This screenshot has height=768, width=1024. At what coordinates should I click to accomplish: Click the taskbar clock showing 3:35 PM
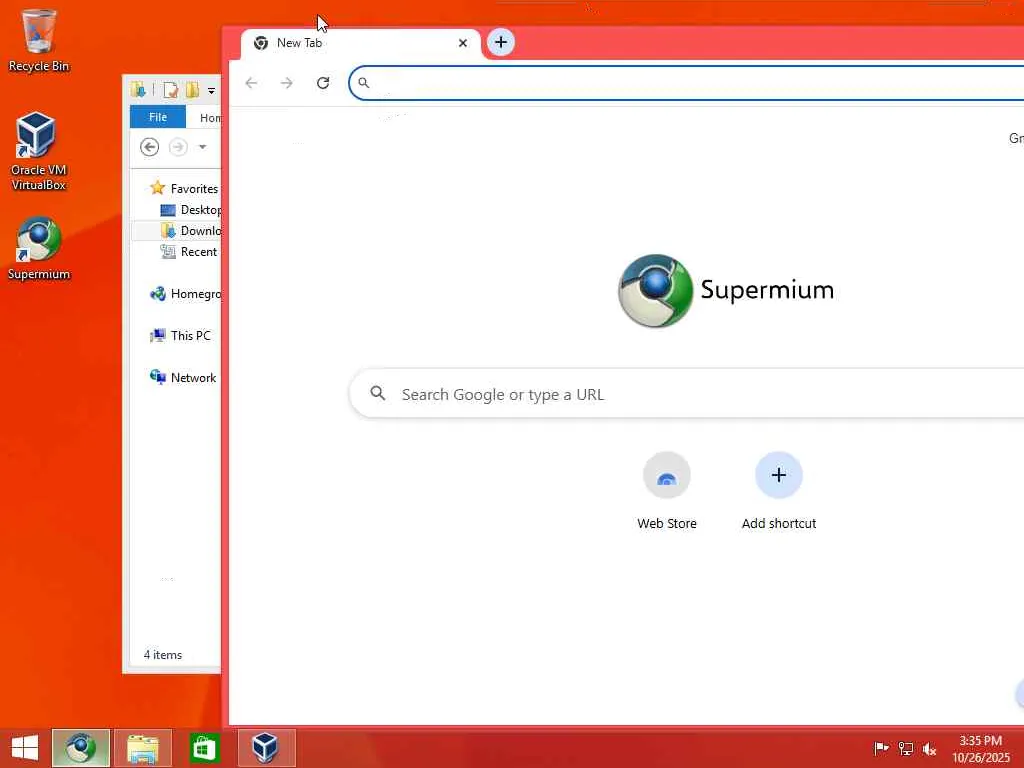980,749
